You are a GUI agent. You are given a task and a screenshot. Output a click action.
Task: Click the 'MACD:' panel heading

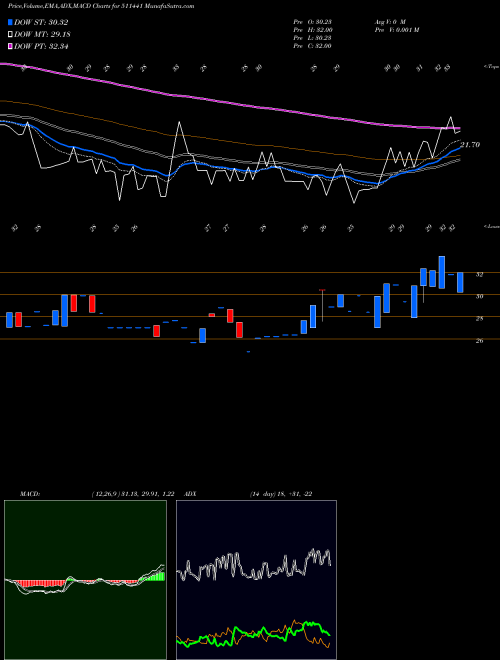tap(30, 494)
